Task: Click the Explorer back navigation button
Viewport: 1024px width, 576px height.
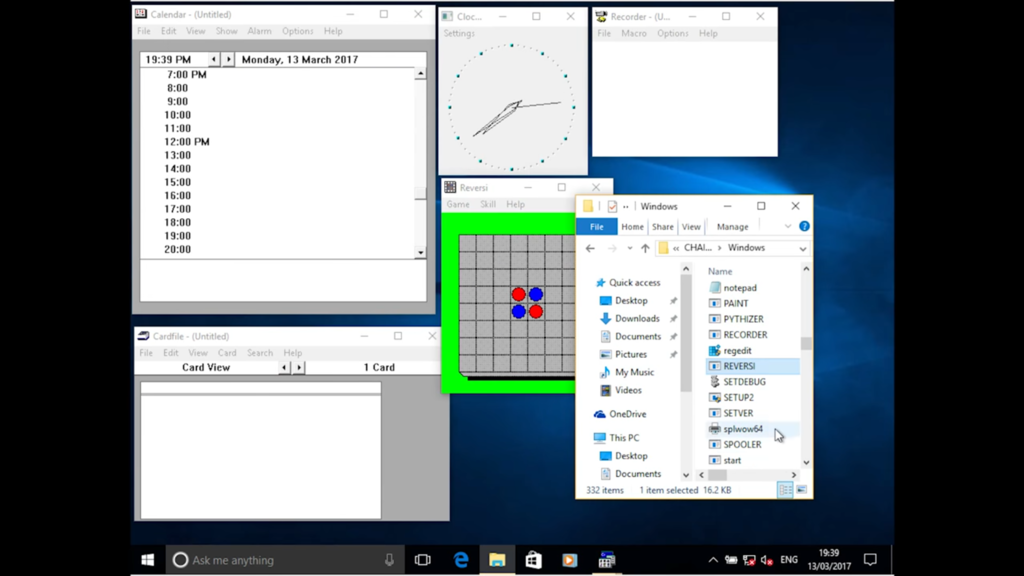Action: (590, 247)
